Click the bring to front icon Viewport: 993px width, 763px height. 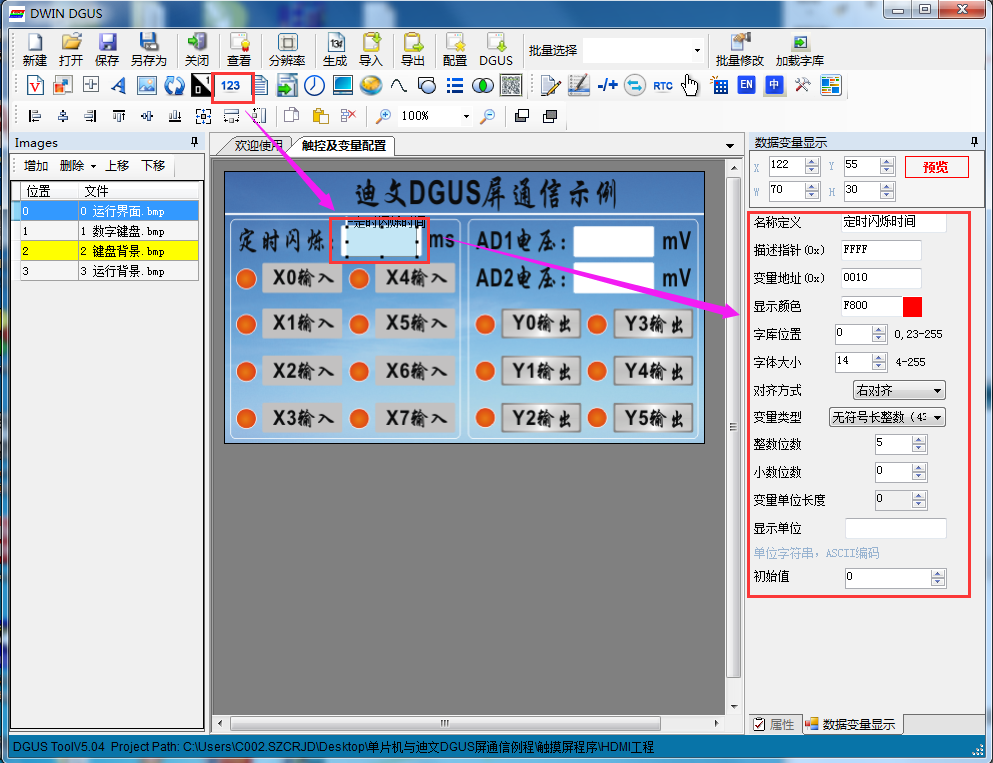pos(522,116)
